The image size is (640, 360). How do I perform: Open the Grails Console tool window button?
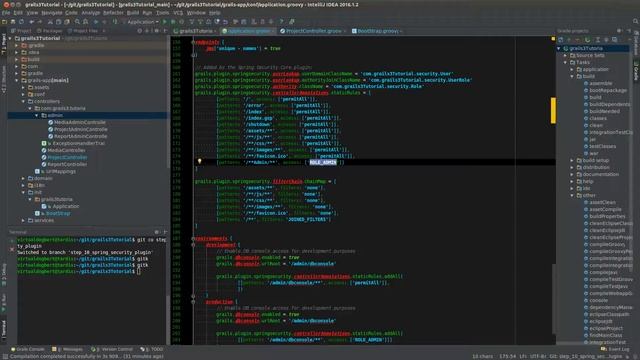(x=28, y=349)
